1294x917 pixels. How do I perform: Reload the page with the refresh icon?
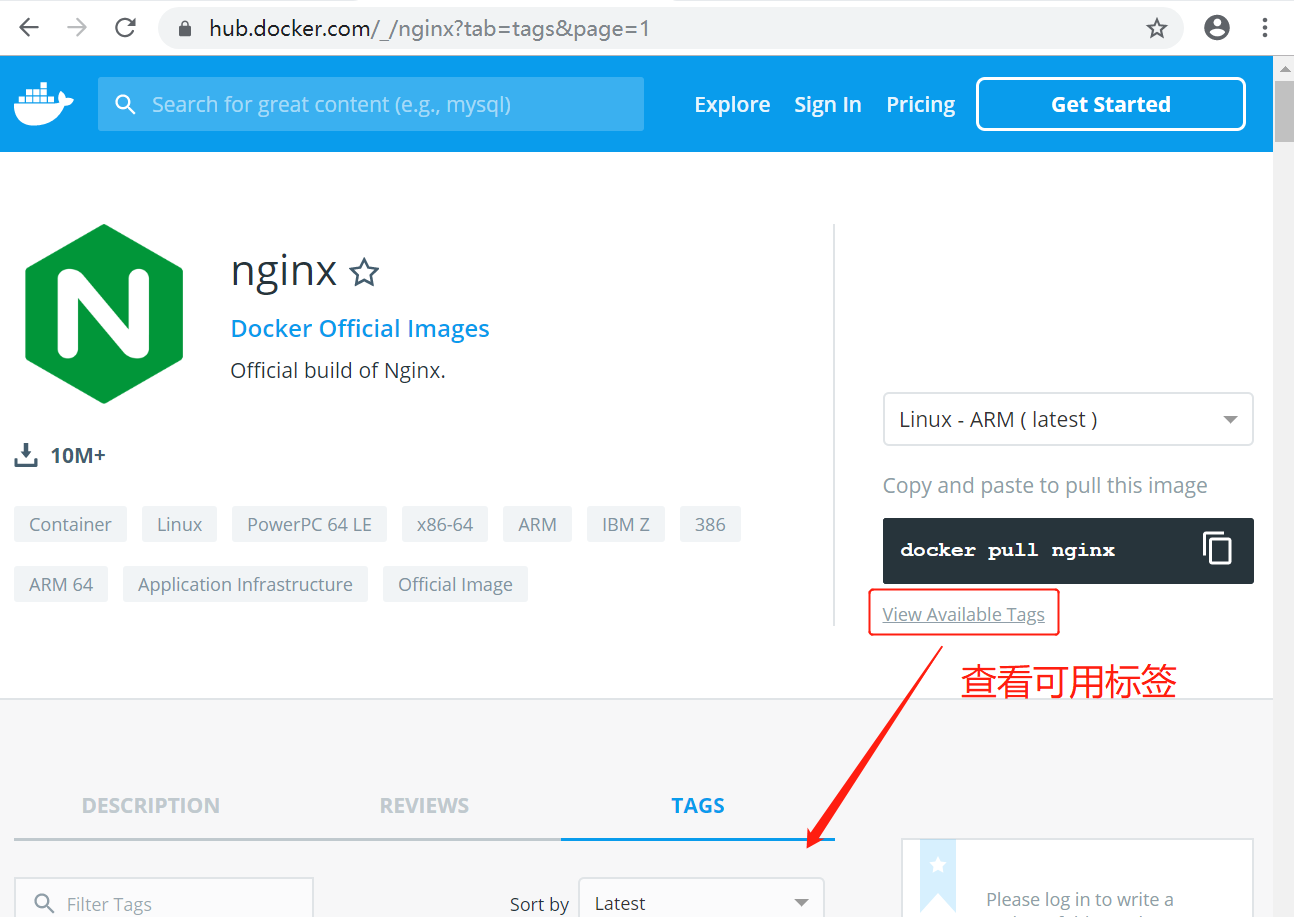coord(125,28)
